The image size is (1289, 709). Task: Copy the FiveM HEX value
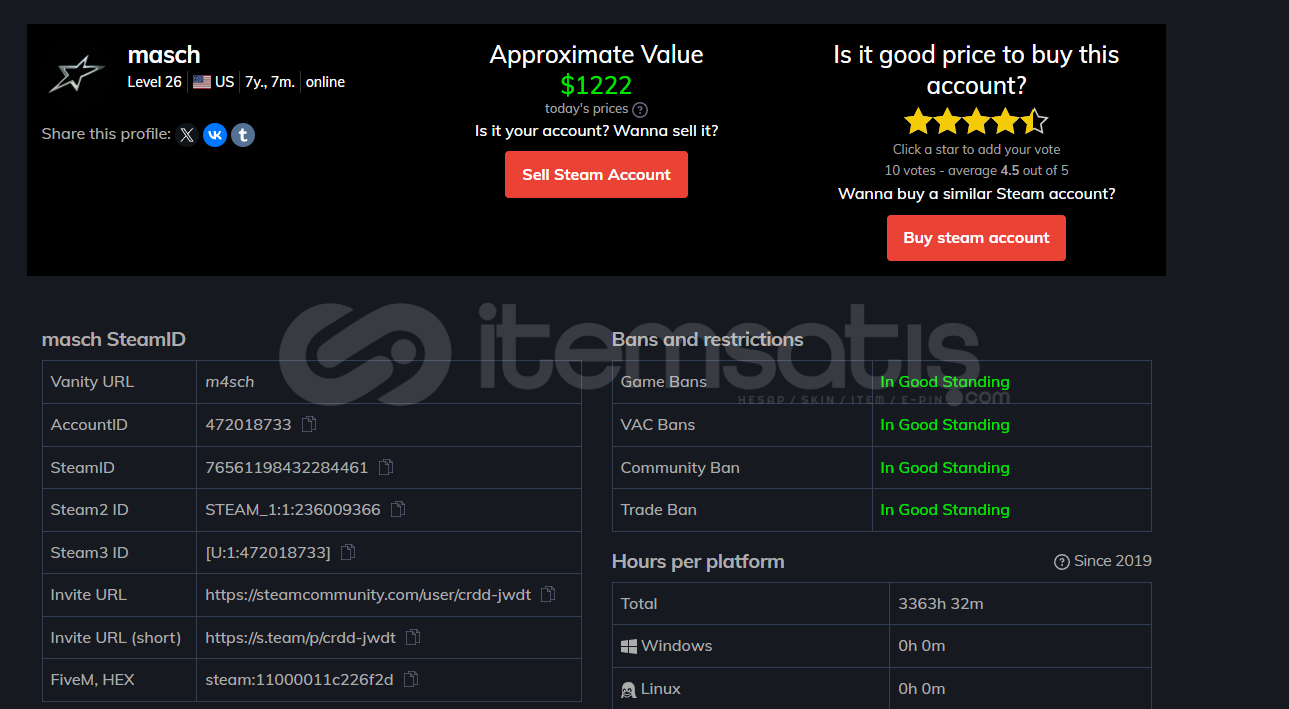(x=410, y=679)
